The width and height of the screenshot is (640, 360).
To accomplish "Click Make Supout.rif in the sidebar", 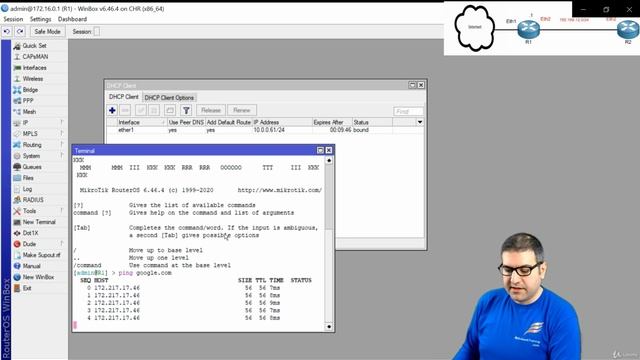I will coord(41,255).
